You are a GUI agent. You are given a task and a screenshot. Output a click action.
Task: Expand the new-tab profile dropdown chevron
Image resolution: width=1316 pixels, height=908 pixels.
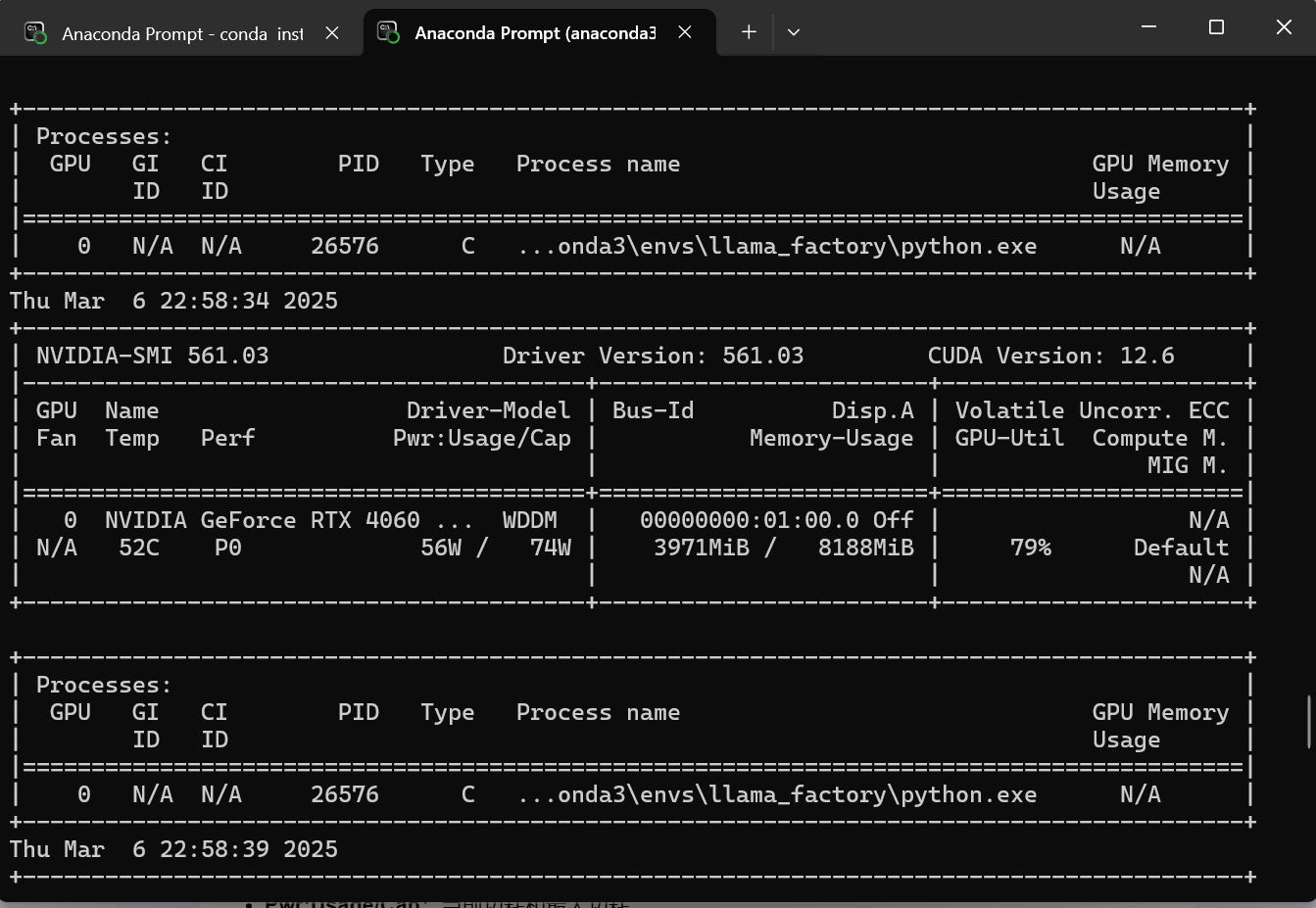tap(794, 32)
